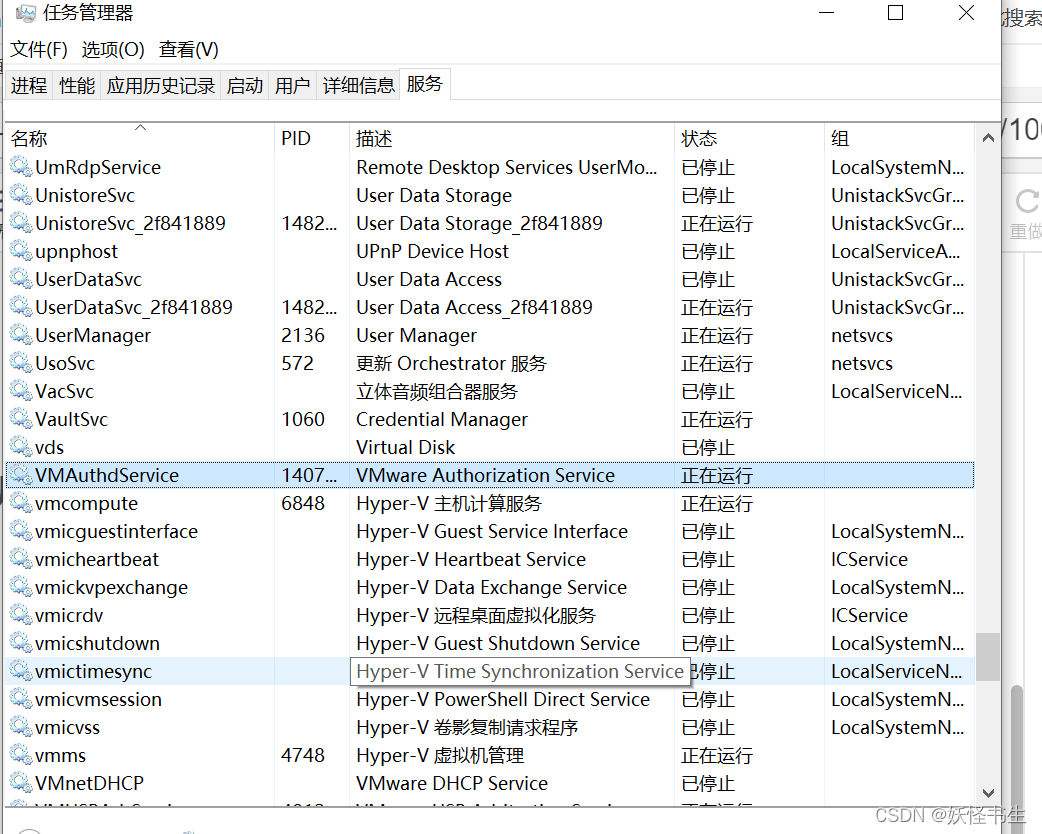This screenshot has width=1042, height=834.
Task: Click the vmictimesync service icon
Action: point(21,671)
